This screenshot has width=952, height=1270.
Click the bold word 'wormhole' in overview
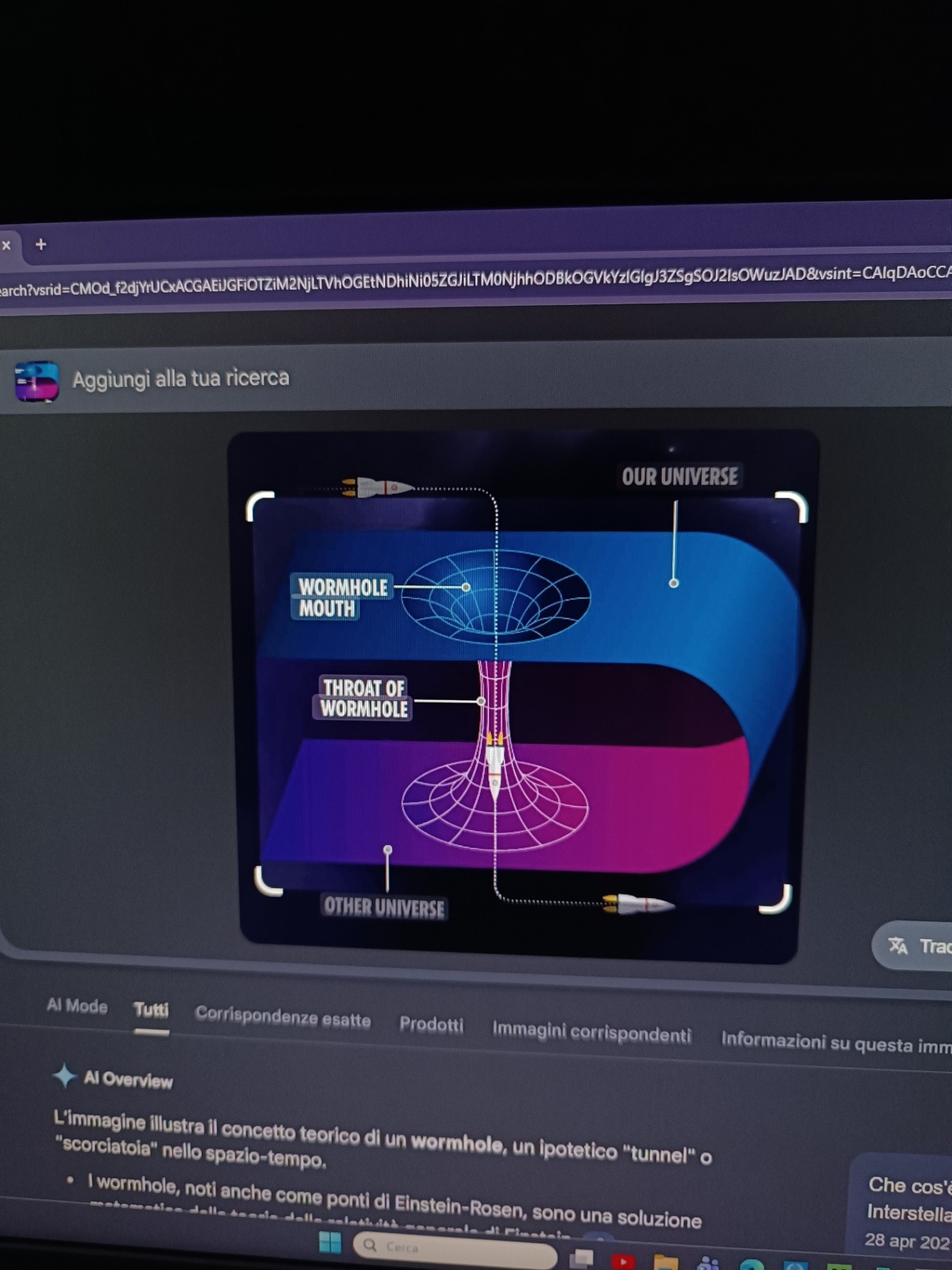(457, 1143)
